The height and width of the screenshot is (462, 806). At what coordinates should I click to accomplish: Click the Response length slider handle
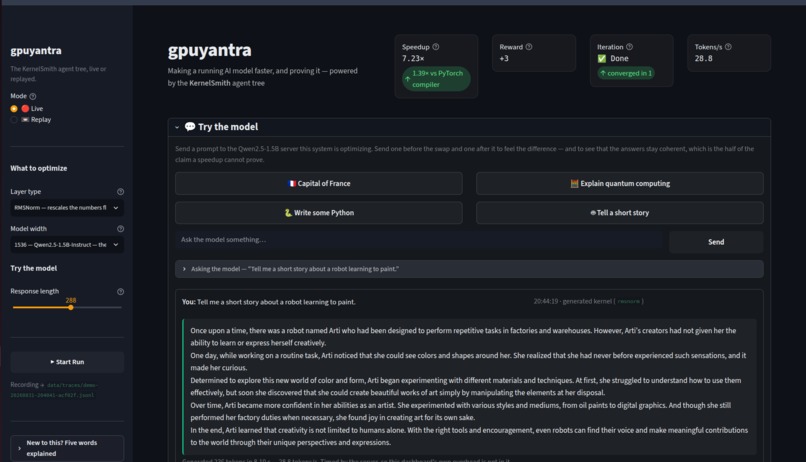70,307
